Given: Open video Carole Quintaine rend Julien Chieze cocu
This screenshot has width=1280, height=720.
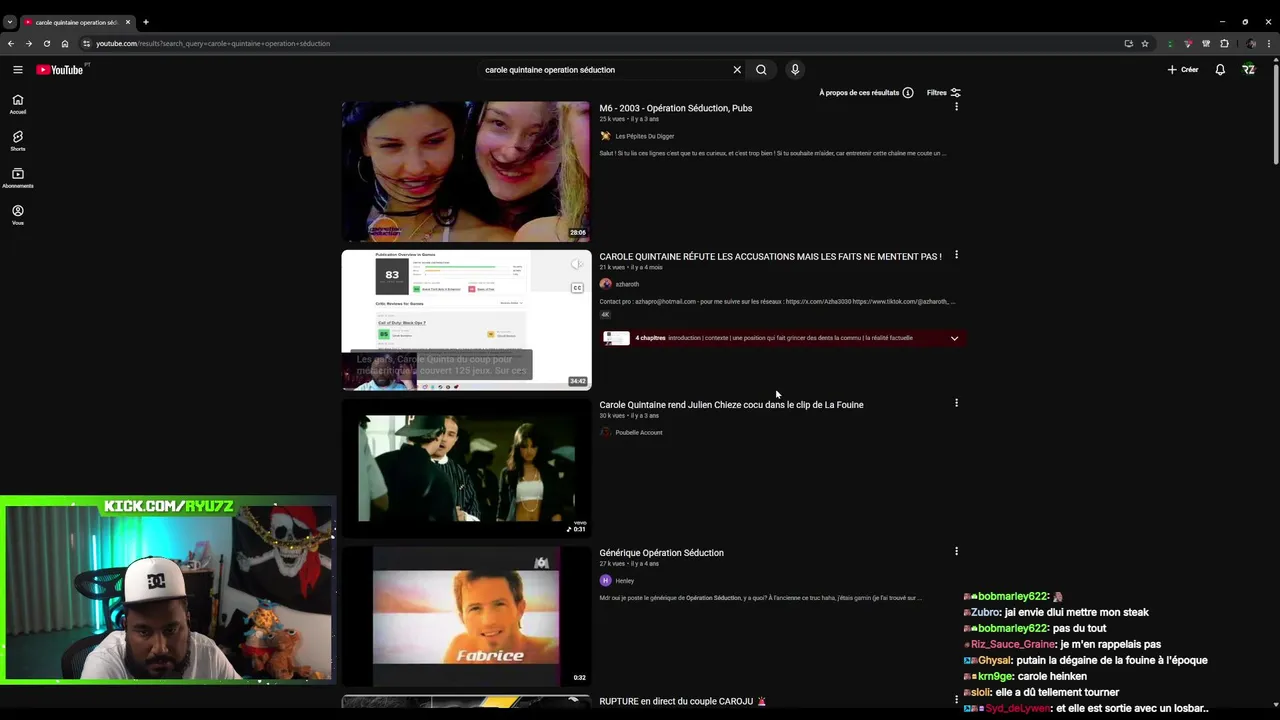Looking at the screenshot, I should pyautogui.click(x=731, y=405).
